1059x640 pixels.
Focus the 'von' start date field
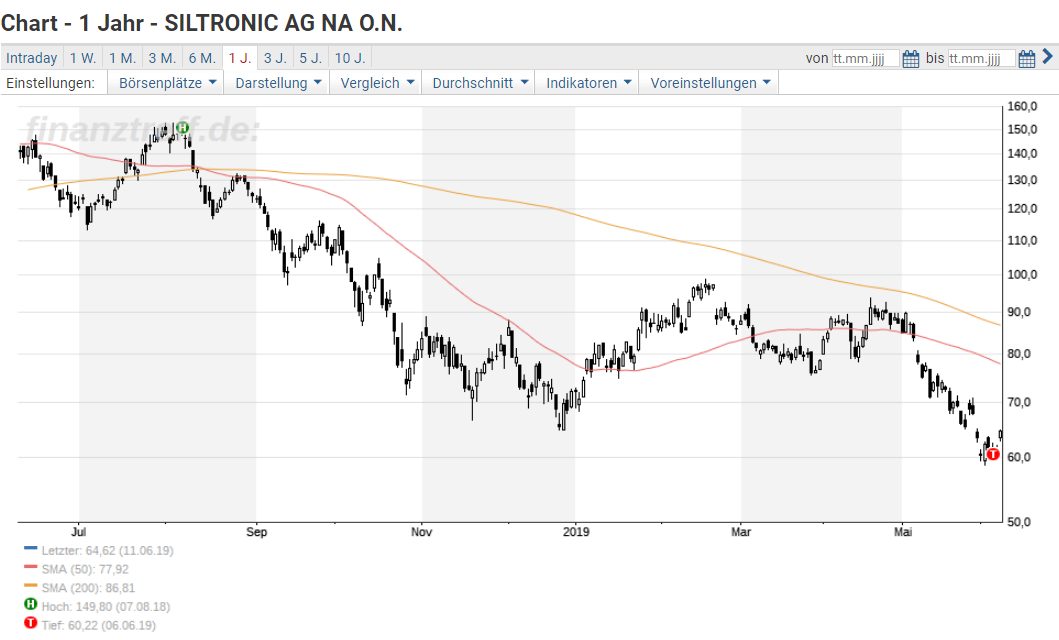click(x=865, y=59)
